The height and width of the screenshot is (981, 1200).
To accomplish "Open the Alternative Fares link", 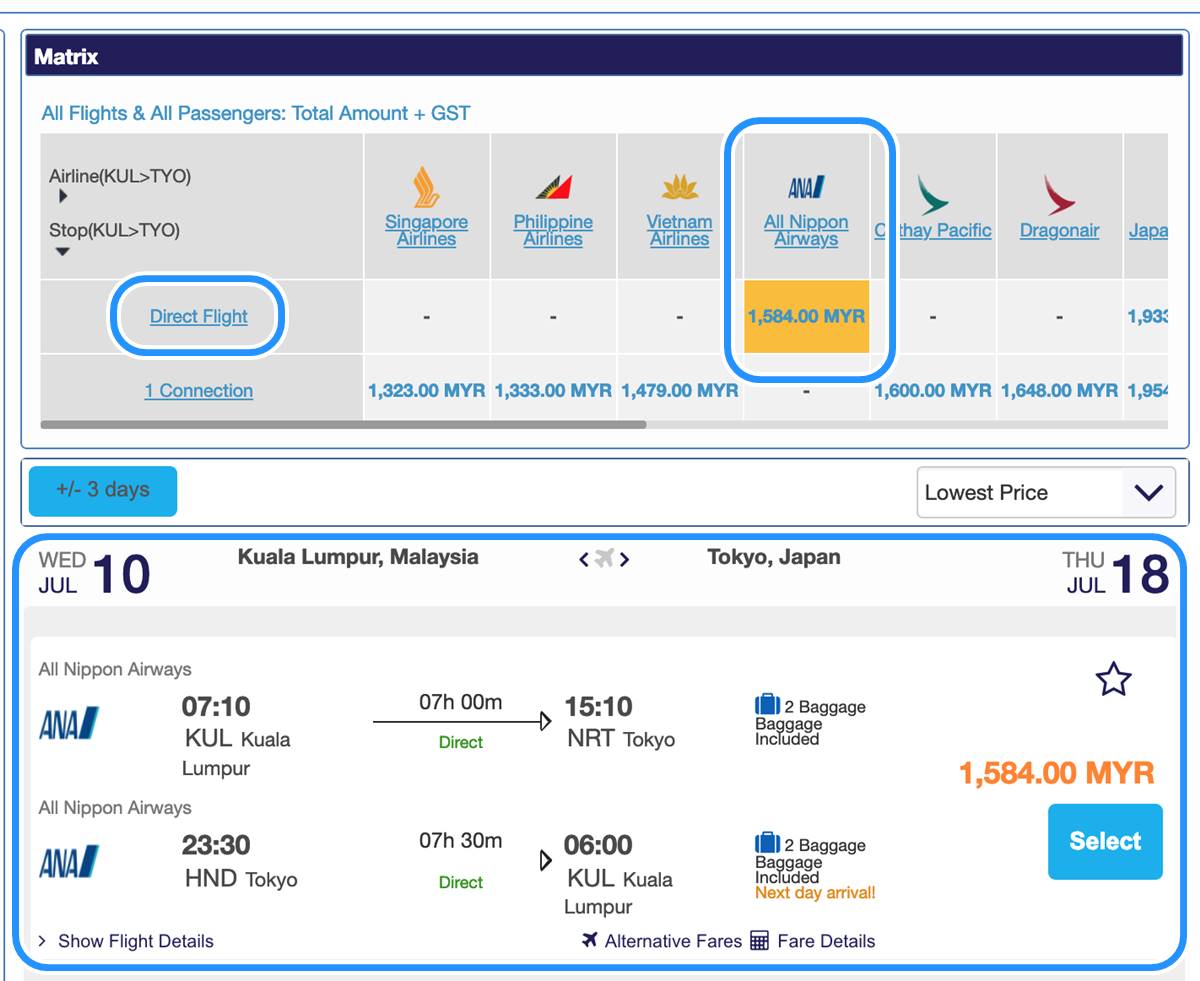I will click(x=662, y=940).
